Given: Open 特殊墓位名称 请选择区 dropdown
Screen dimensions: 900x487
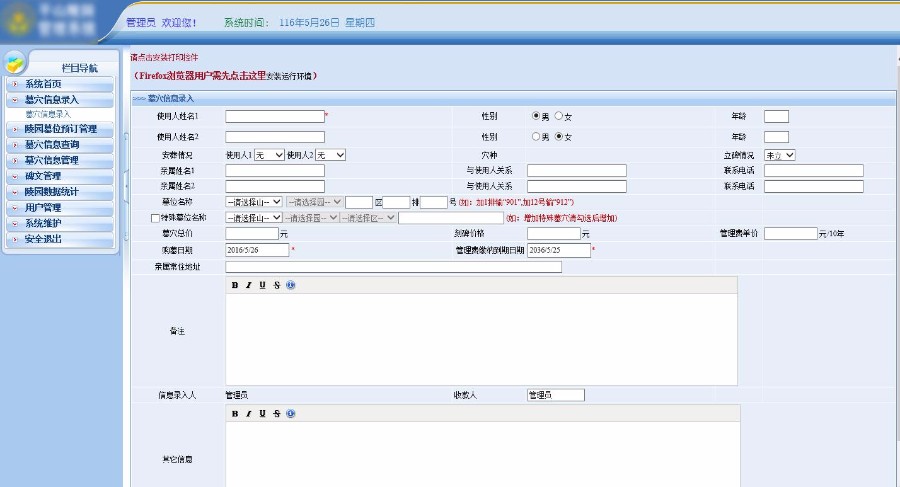Looking at the screenshot, I should (x=368, y=218).
